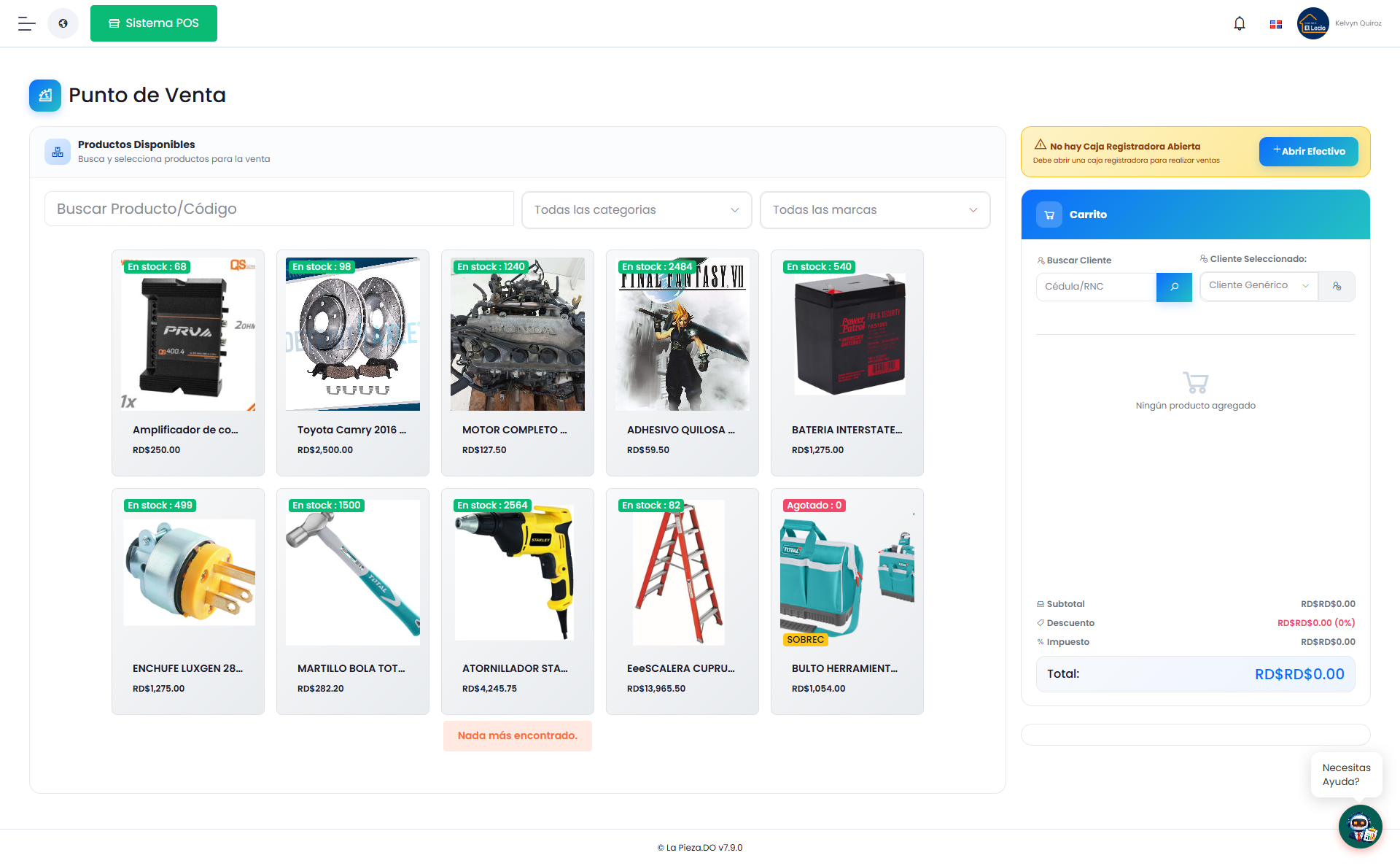Viewport: 1400px width, 866px height.
Task: Click the En stock : 68 badge
Action: pos(157,267)
